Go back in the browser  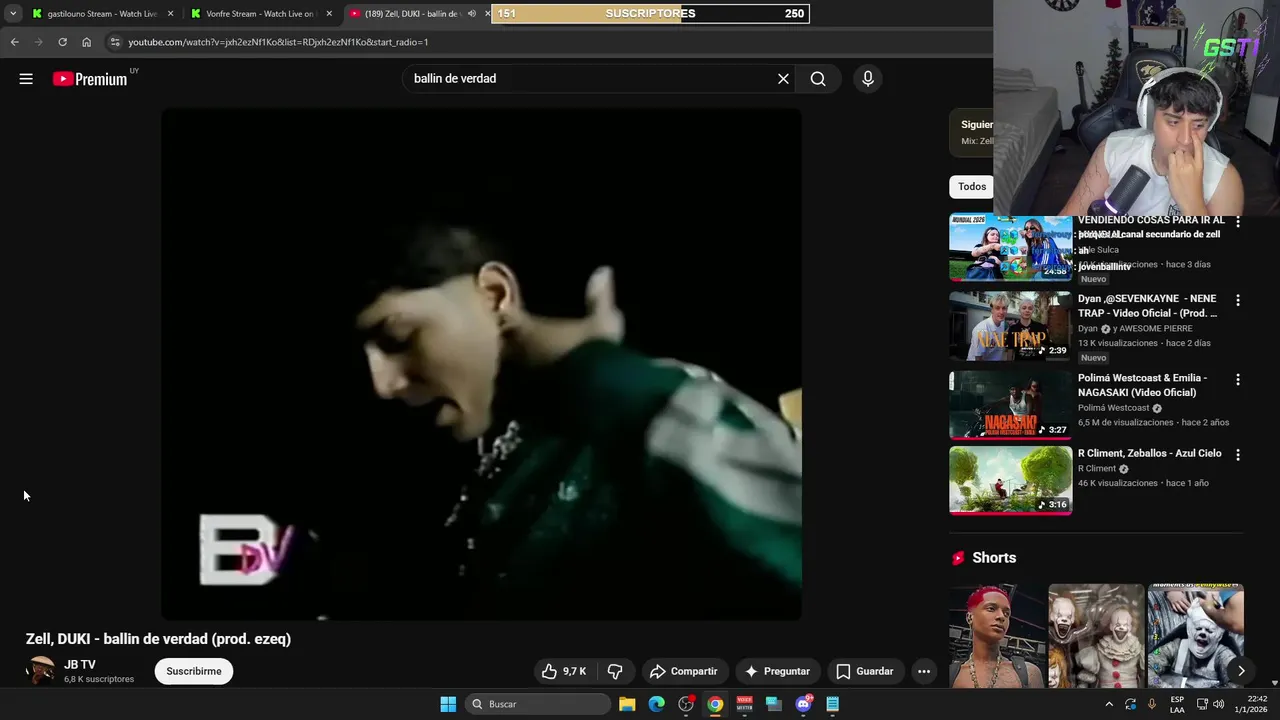15,42
